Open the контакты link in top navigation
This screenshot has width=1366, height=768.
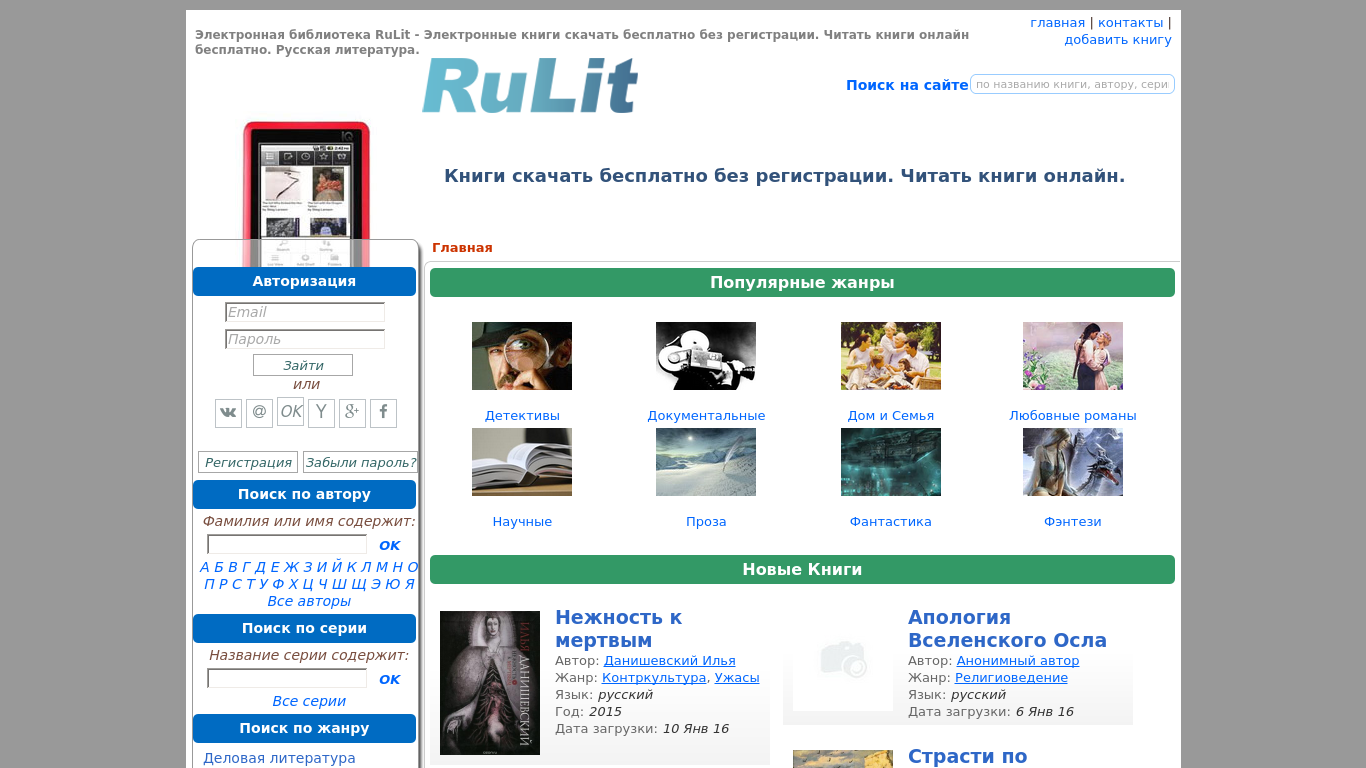pos(1130,23)
